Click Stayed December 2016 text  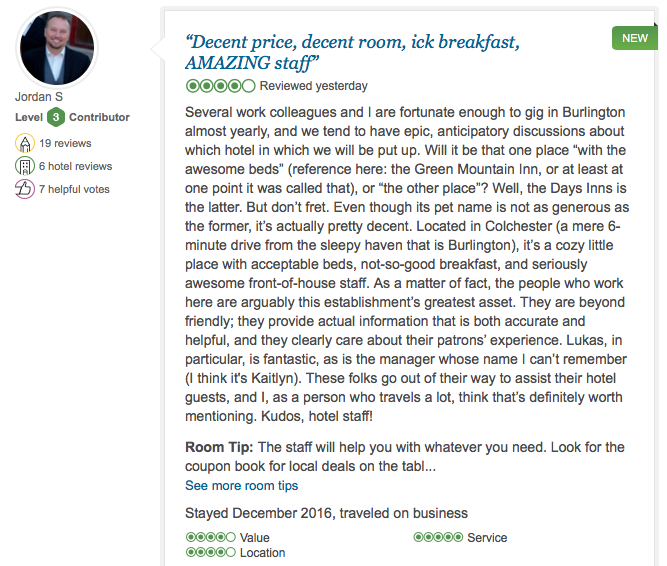coord(326,513)
